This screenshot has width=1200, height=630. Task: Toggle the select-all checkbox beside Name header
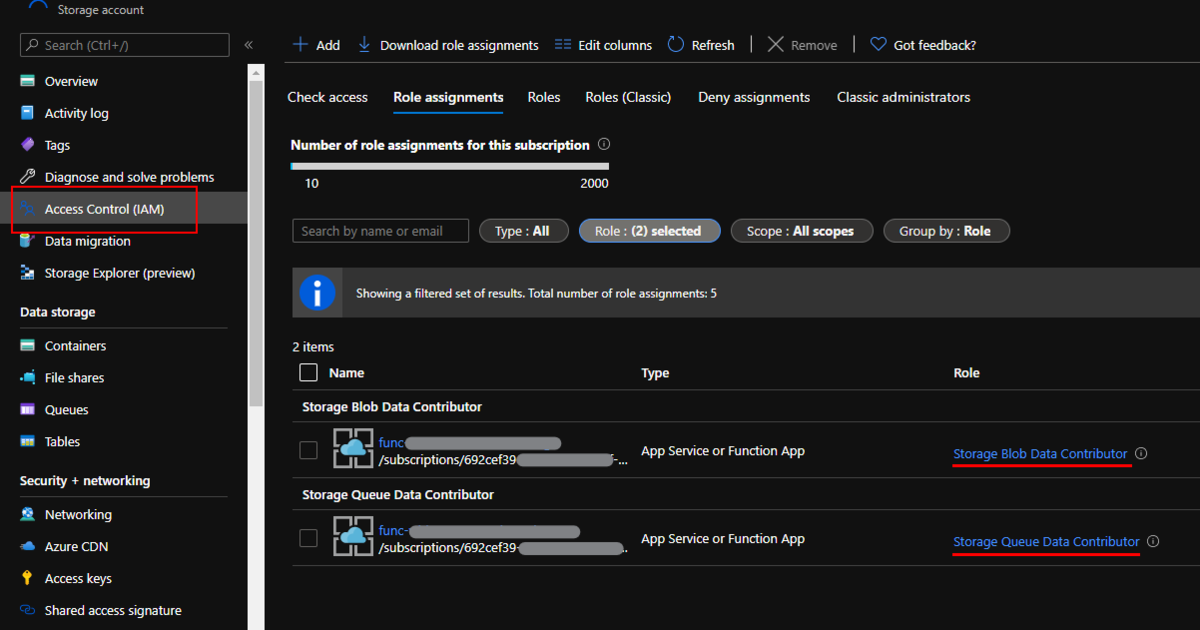309,373
